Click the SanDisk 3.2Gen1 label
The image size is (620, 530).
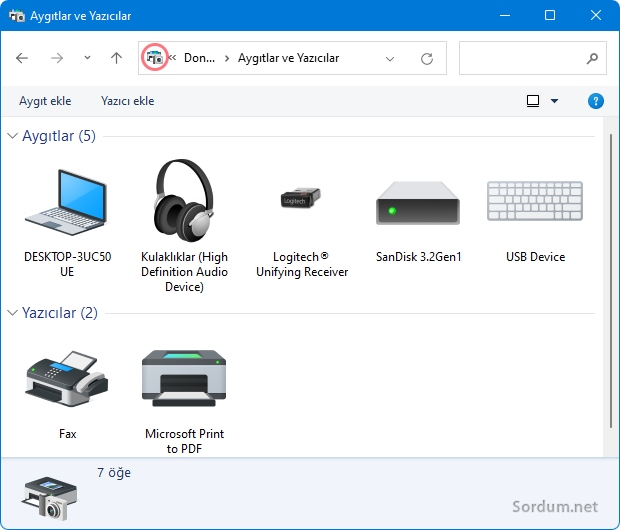tap(418, 257)
